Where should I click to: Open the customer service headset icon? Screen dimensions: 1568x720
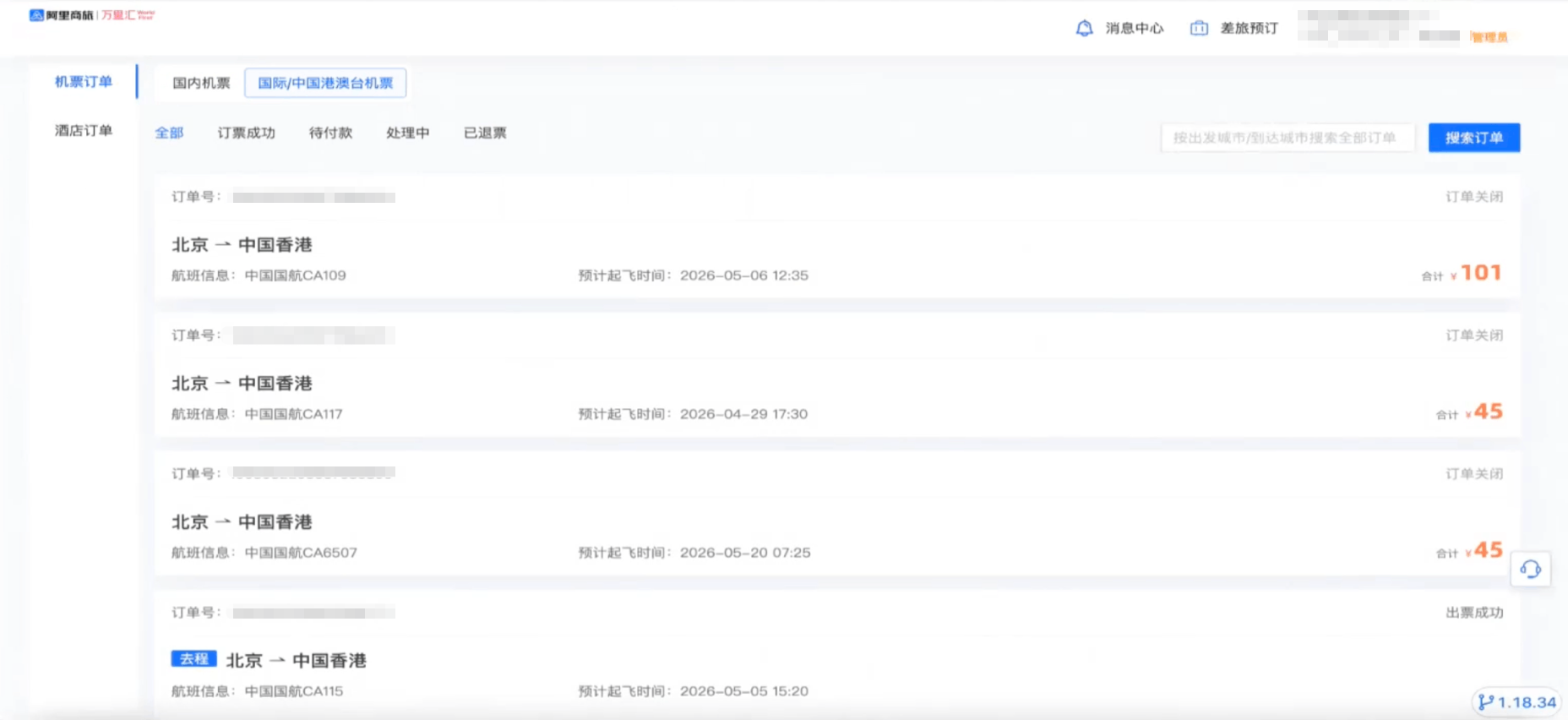(1530, 570)
